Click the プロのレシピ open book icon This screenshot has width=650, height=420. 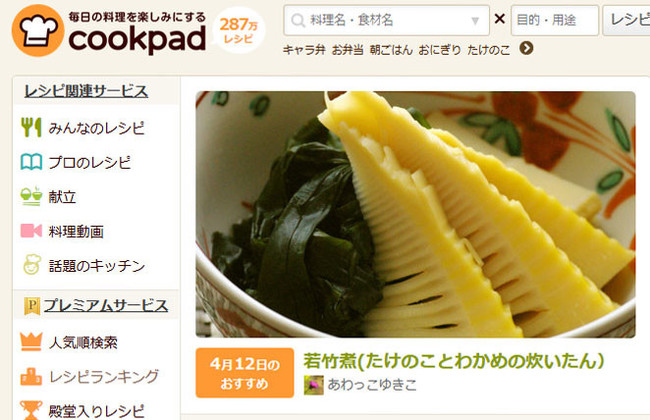point(31,162)
